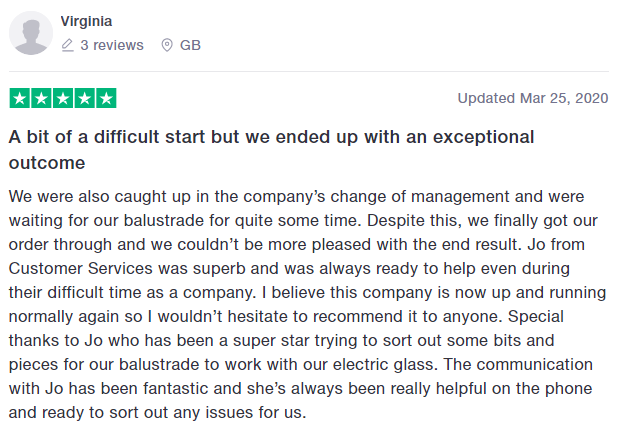The width and height of the screenshot is (617, 432).
Task: Click the second green rating star
Action: pos(41,98)
